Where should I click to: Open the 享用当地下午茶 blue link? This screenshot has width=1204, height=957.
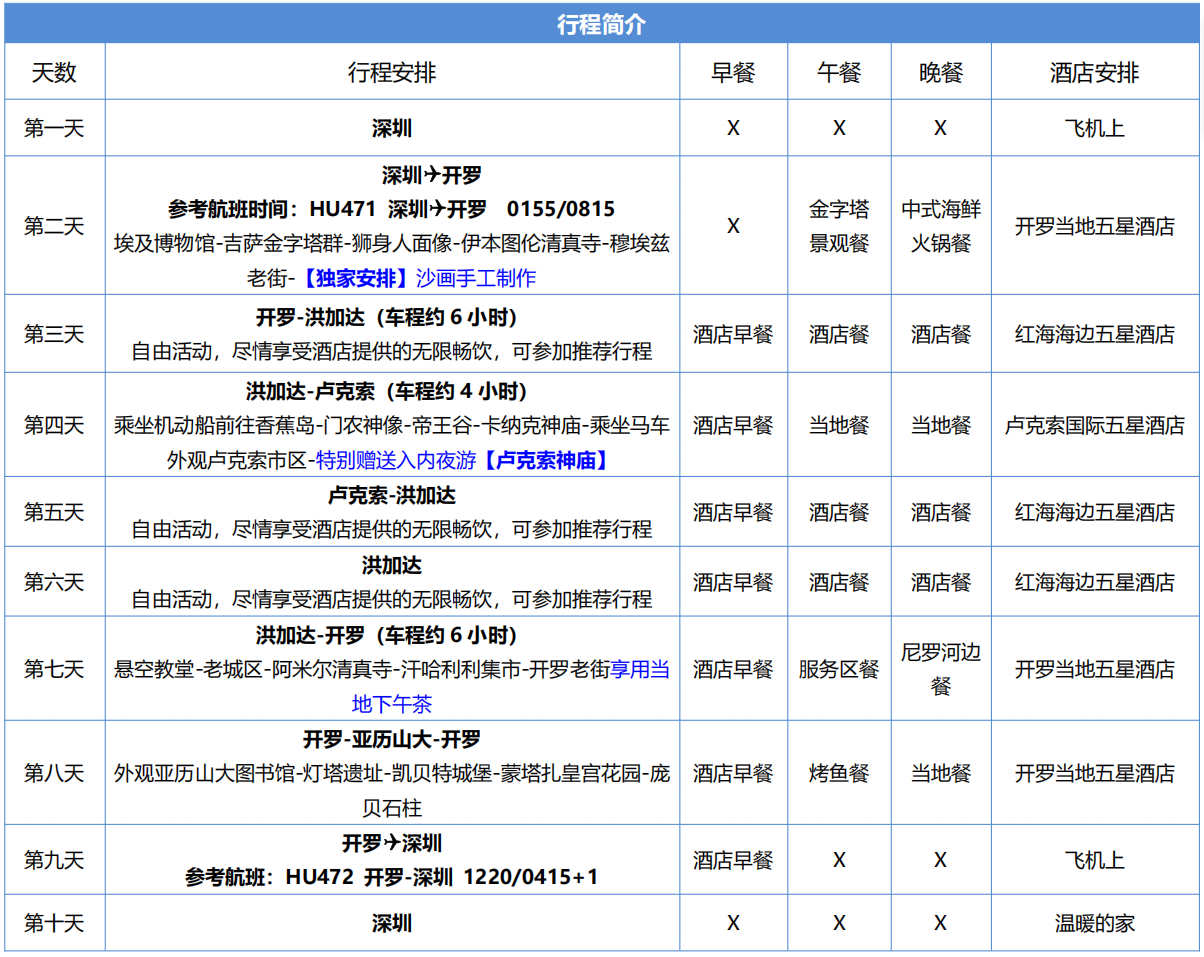click(511, 686)
